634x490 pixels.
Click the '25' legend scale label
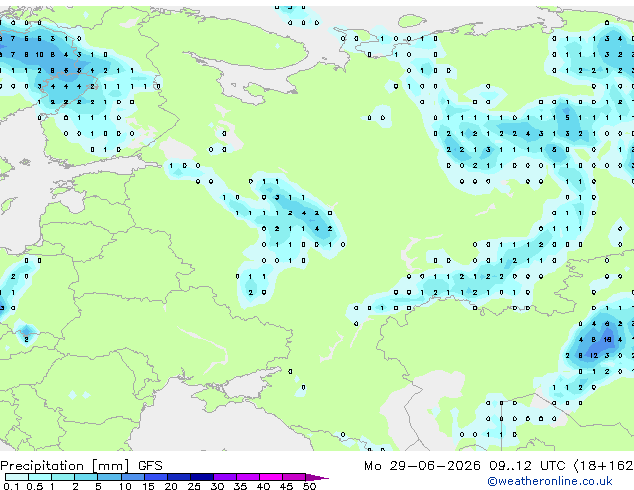click(x=194, y=486)
